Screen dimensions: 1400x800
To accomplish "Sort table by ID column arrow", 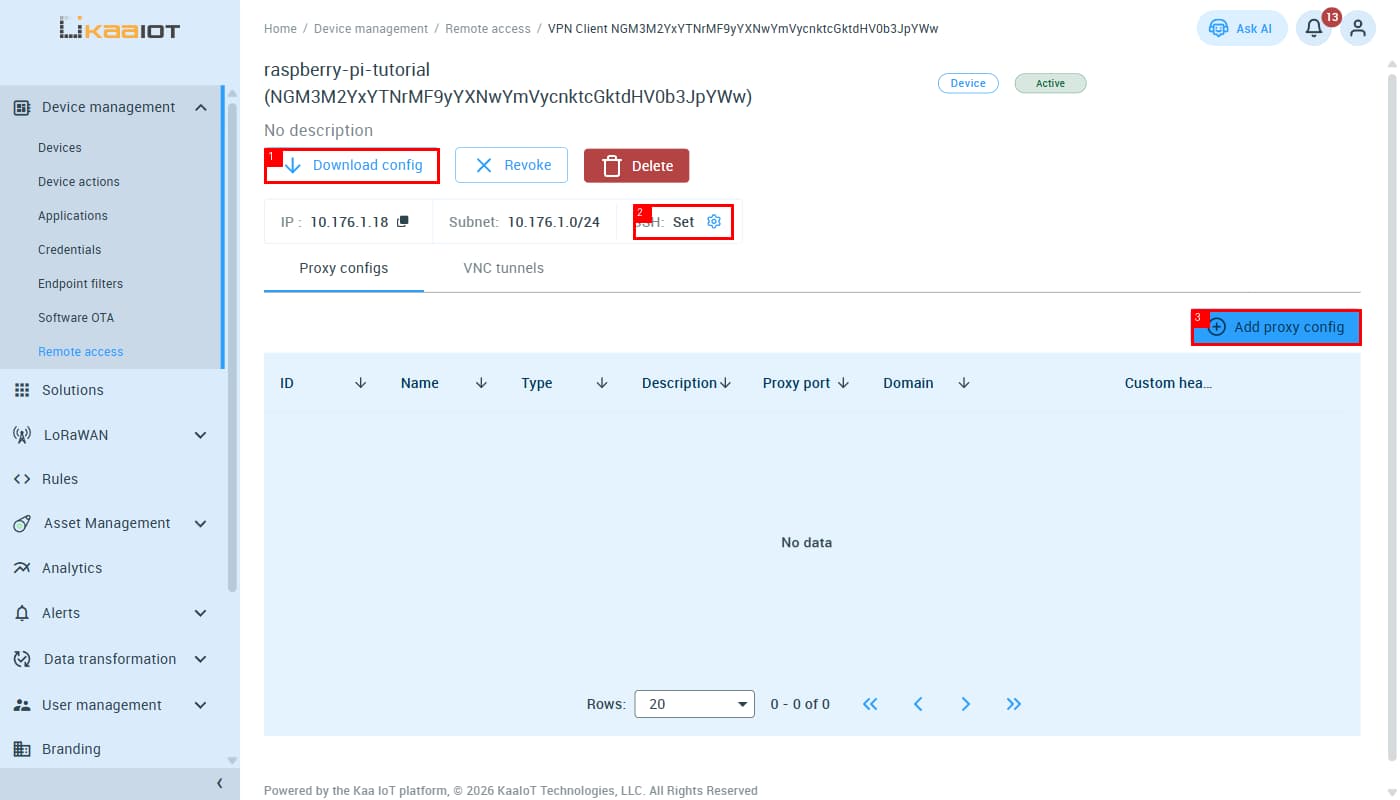I will coord(361,383).
